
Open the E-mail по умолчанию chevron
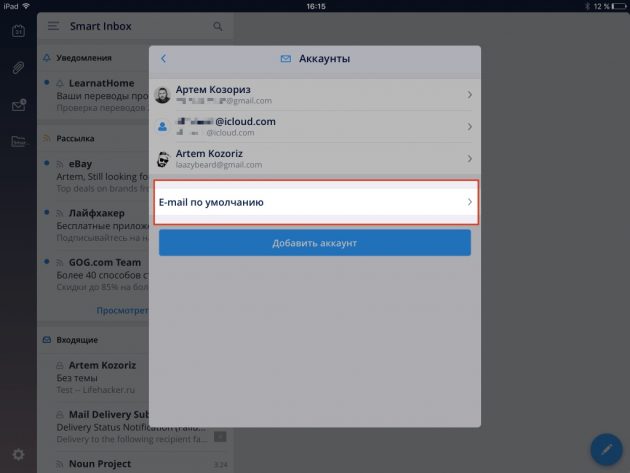pyautogui.click(x=469, y=202)
